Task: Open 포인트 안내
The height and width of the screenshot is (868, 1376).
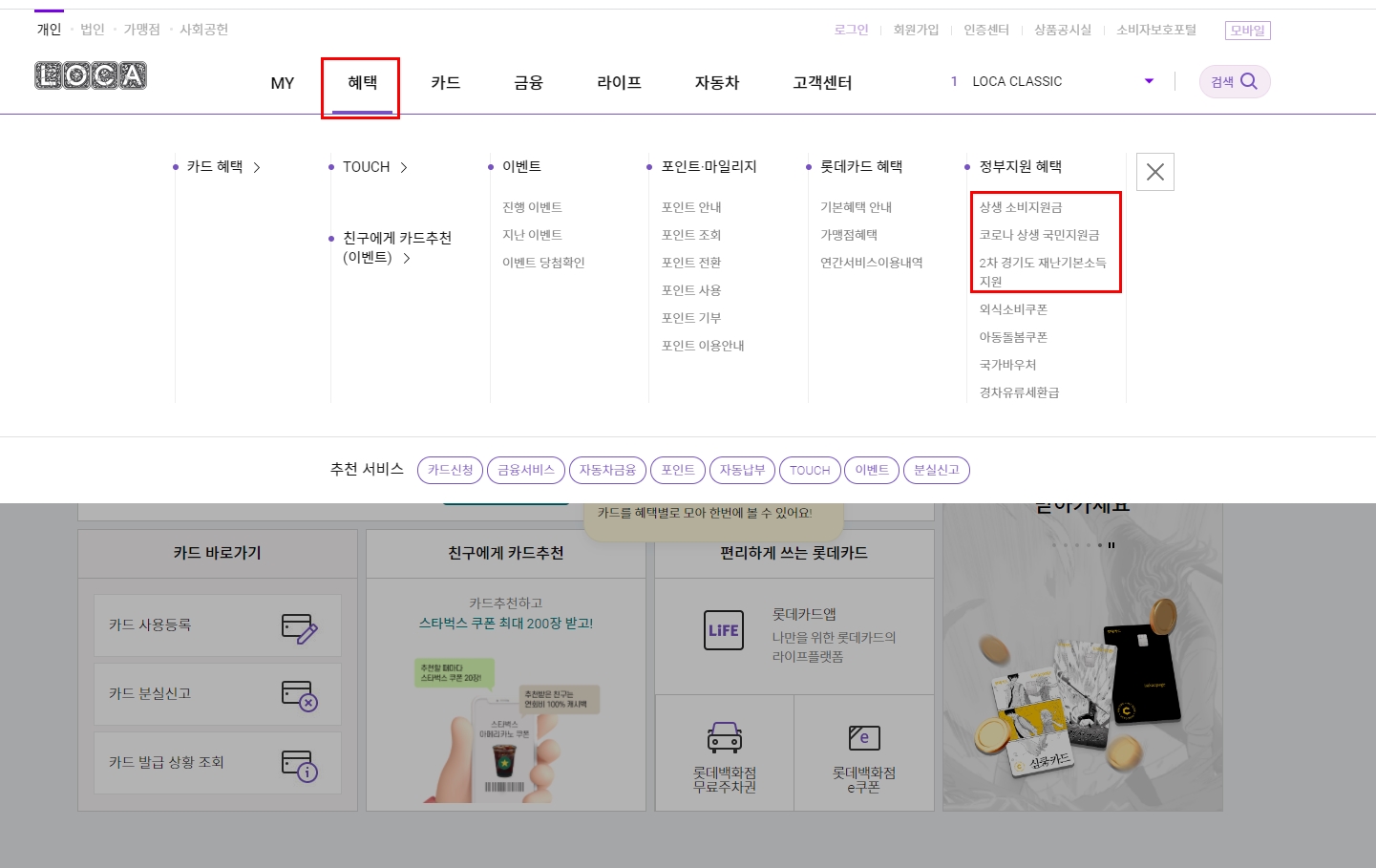Action: [x=691, y=207]
